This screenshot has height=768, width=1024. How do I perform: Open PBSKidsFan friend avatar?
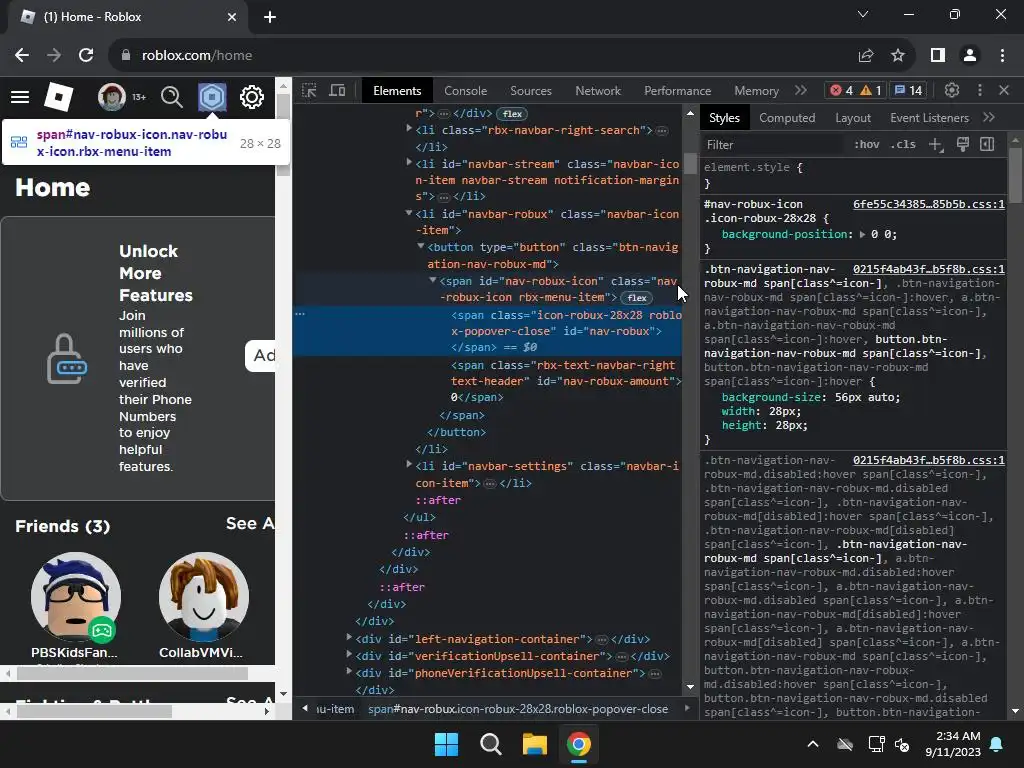tap(76, 597)
